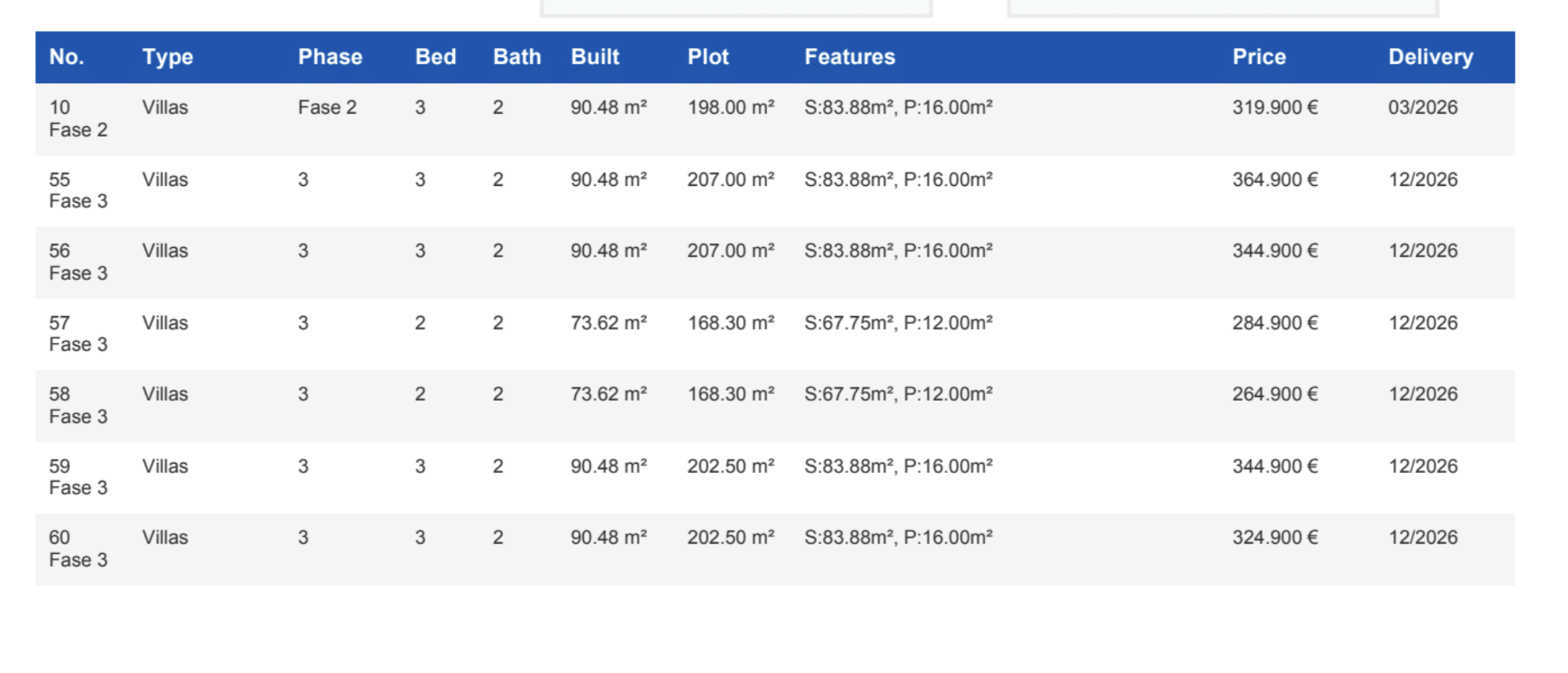Select the Plot column header
The height and width of the screenshot is (673, 1568).
pos(708,57)
